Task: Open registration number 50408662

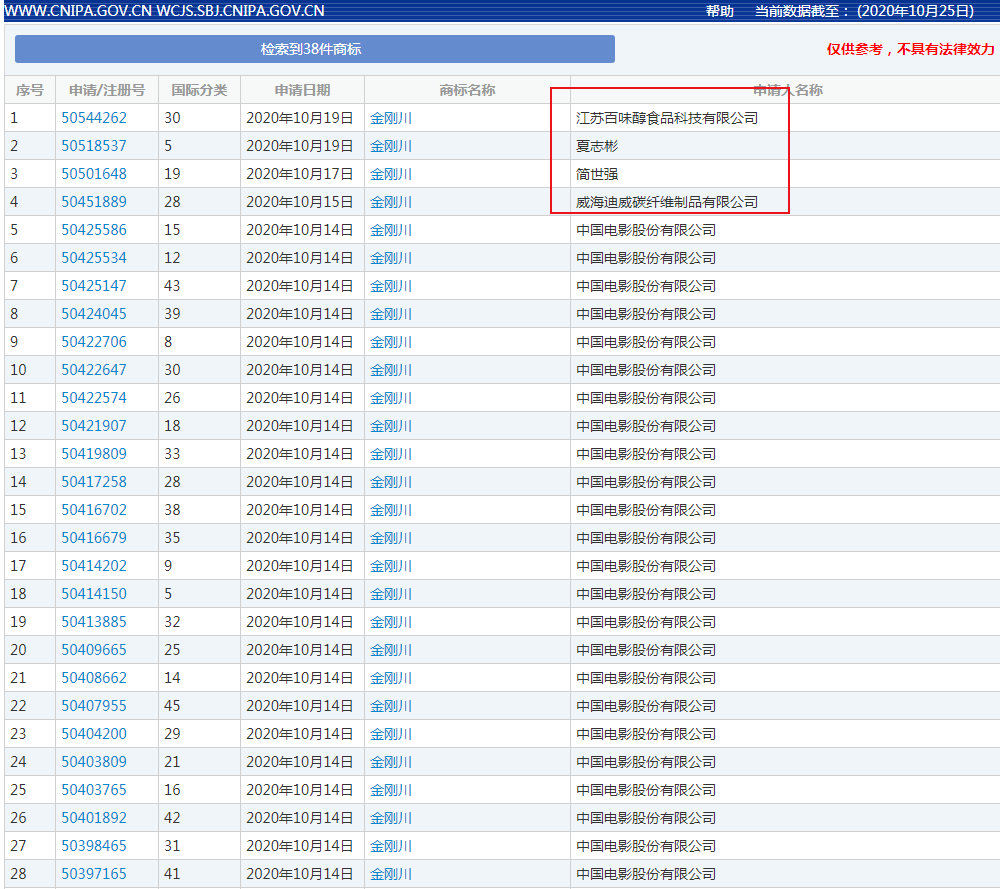Action: (x=94, y=678)
